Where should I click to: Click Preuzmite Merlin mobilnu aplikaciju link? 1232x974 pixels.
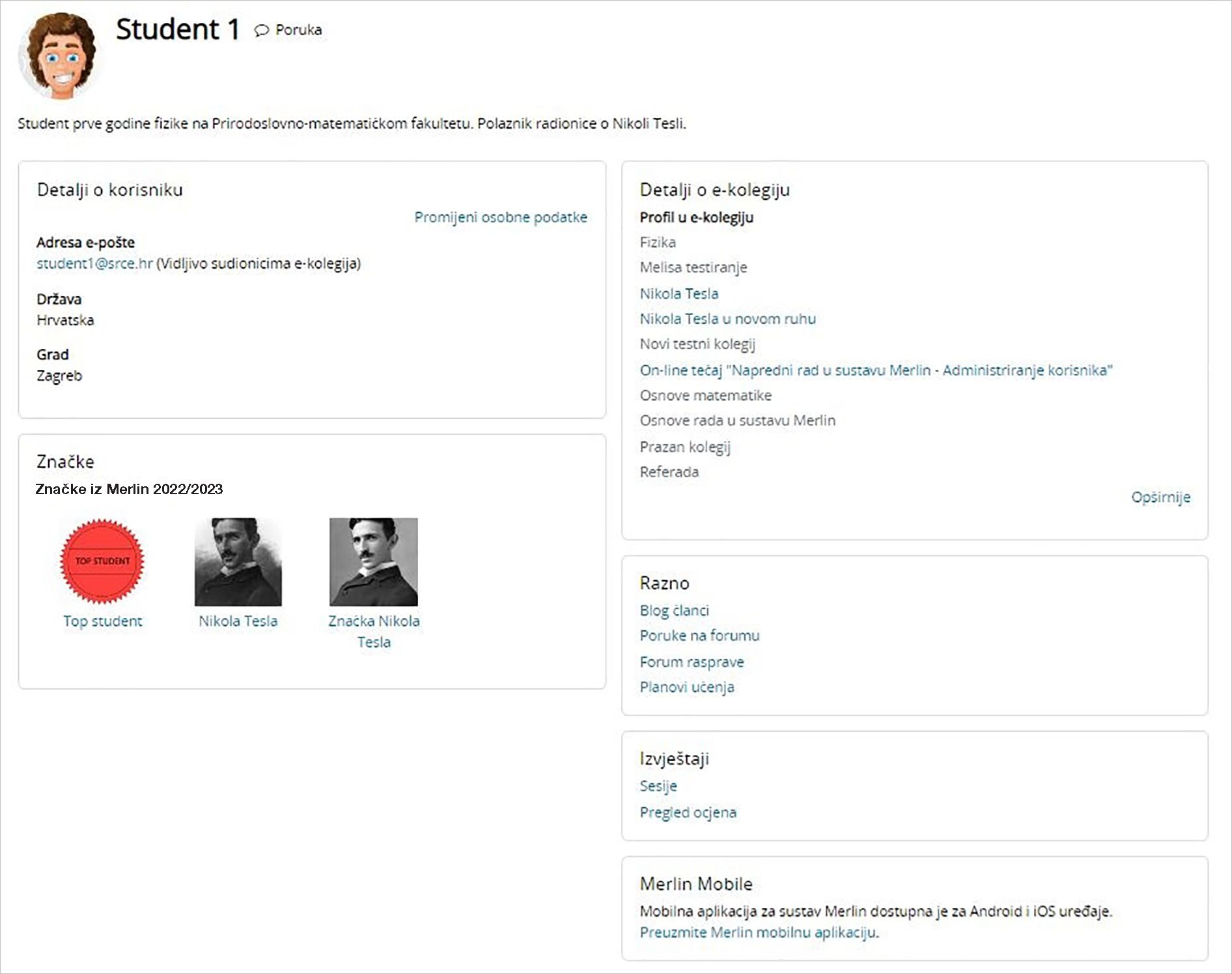(759, 932)
